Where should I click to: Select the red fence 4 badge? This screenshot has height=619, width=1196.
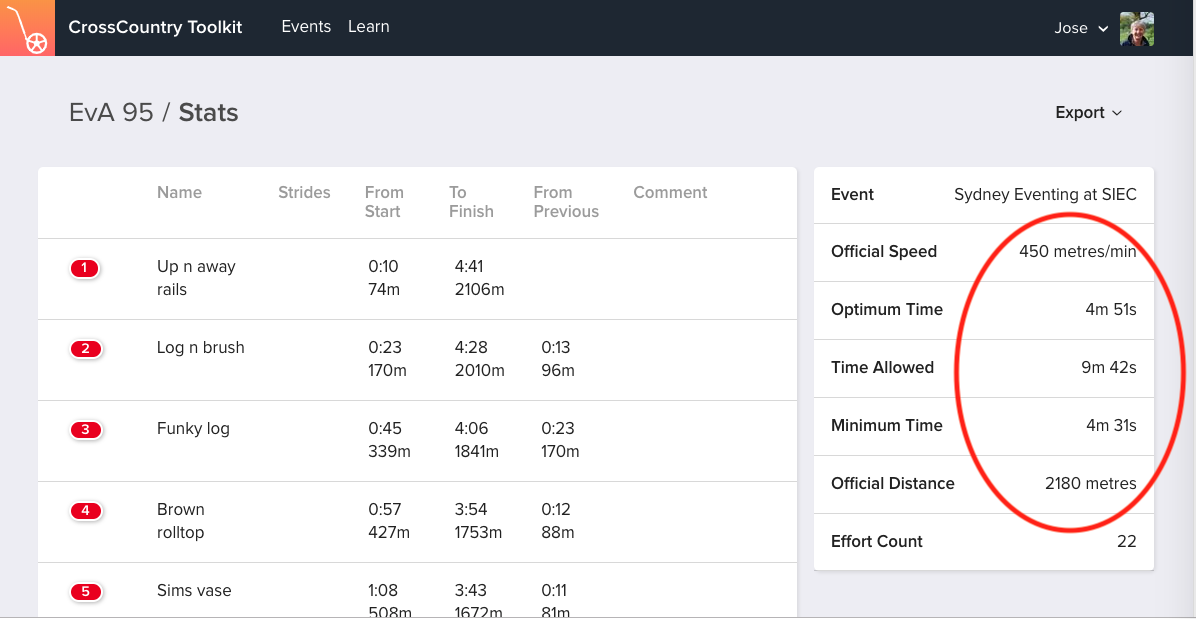[x=85, y=511]
